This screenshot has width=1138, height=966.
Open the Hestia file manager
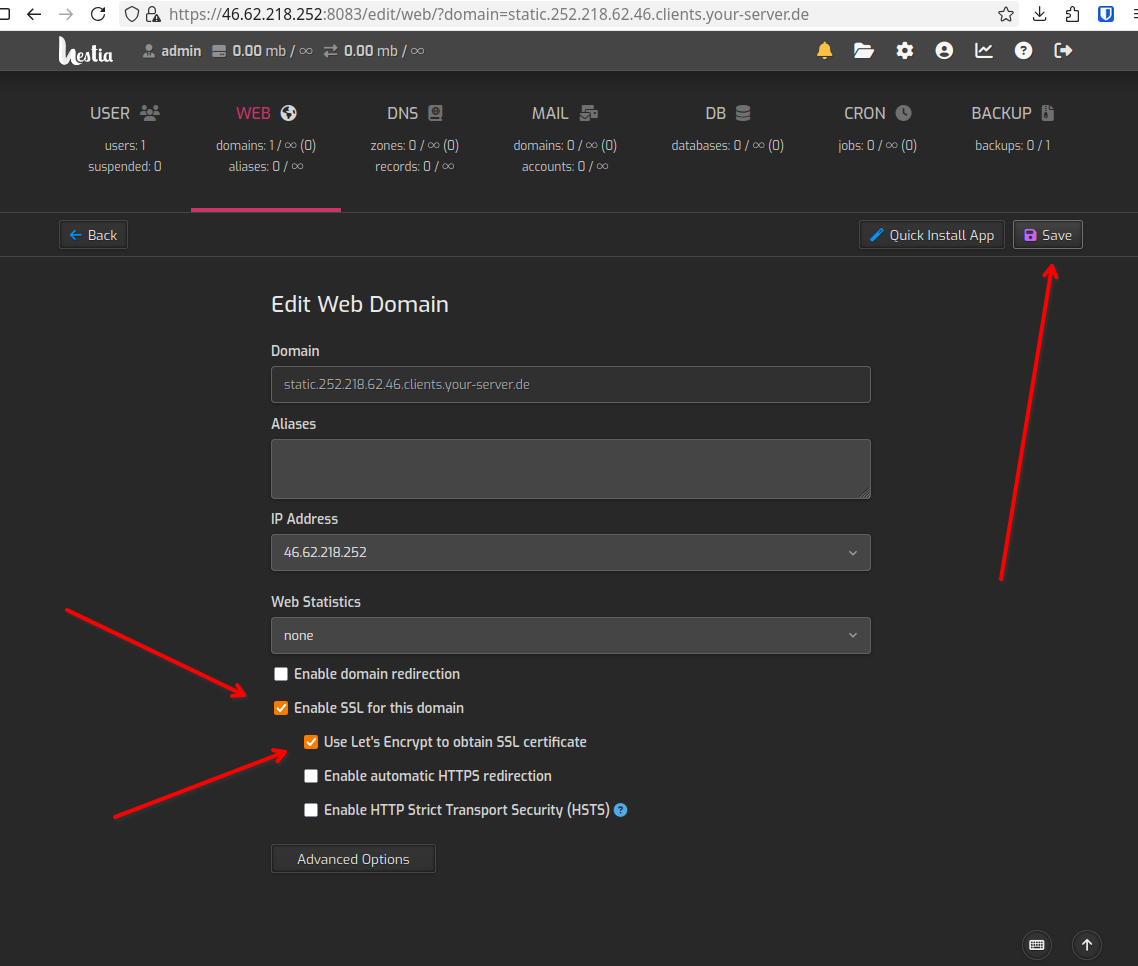tap(864, 49)
